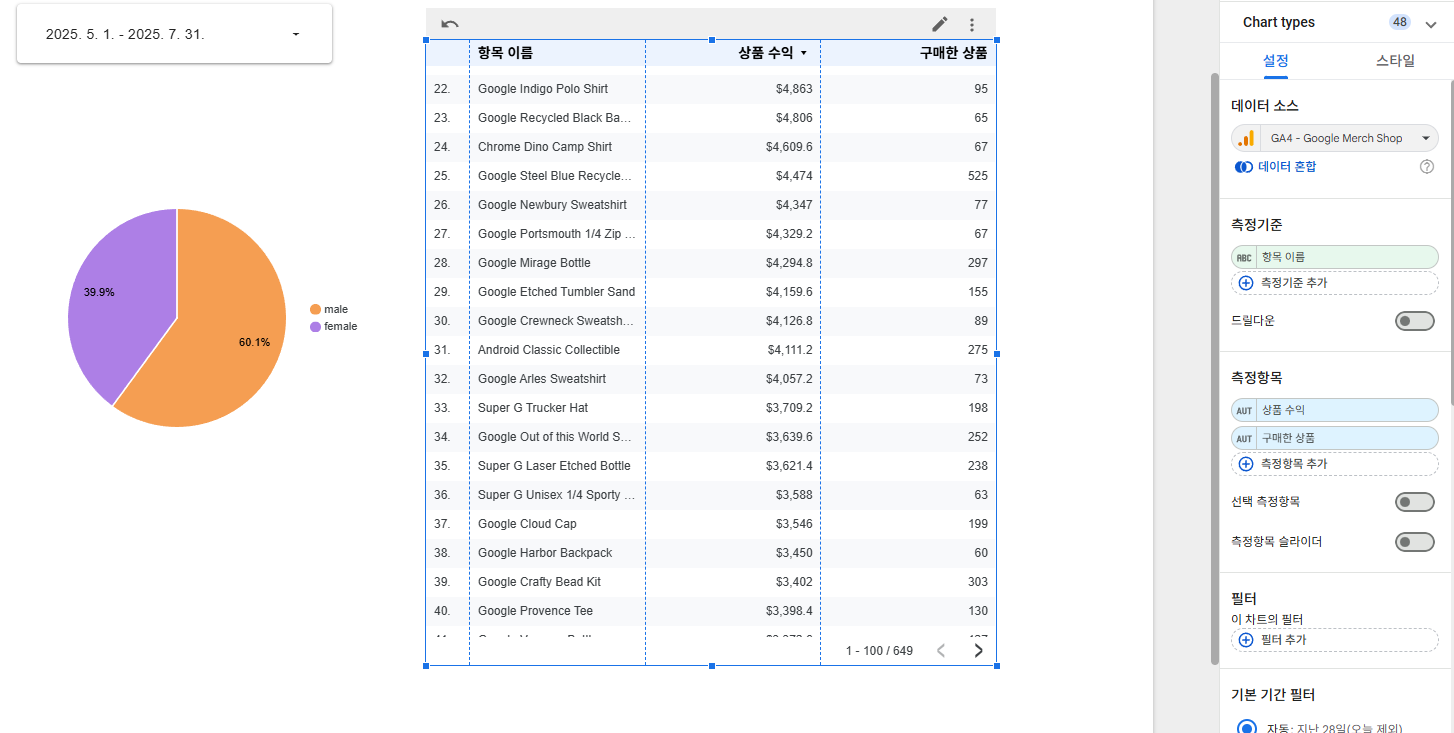Click the AUT icon on the 상품 수익 metric
This screenshot has width=1454, height=733.
click(1244, 410)
